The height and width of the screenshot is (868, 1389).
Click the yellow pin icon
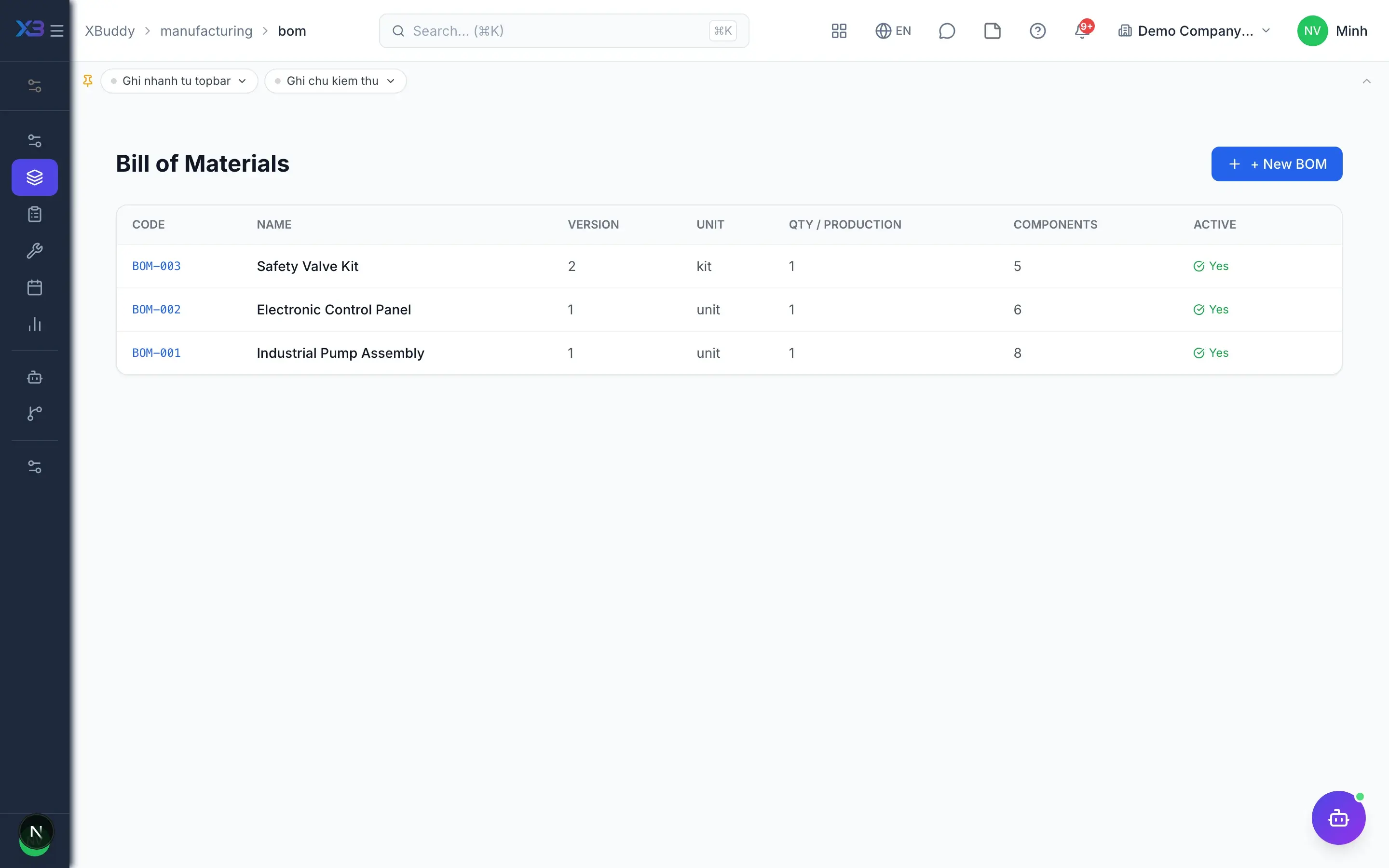88,81
